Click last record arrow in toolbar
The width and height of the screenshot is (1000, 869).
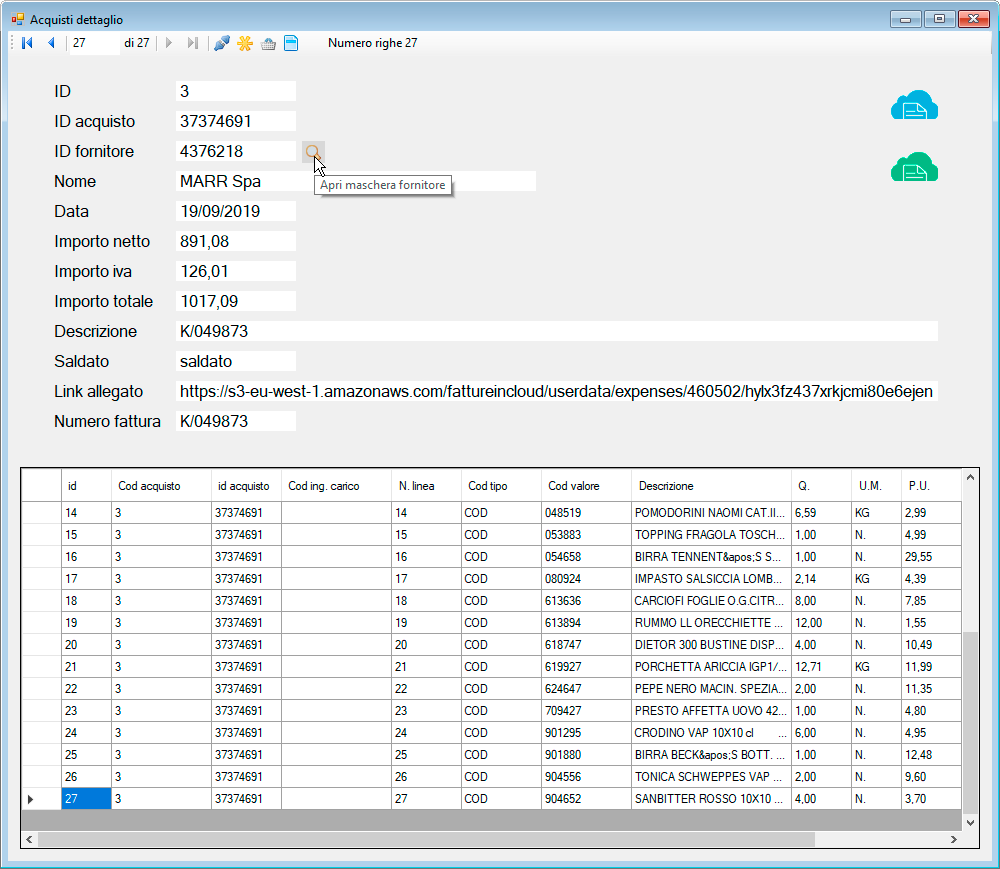(x=193, y=43)
